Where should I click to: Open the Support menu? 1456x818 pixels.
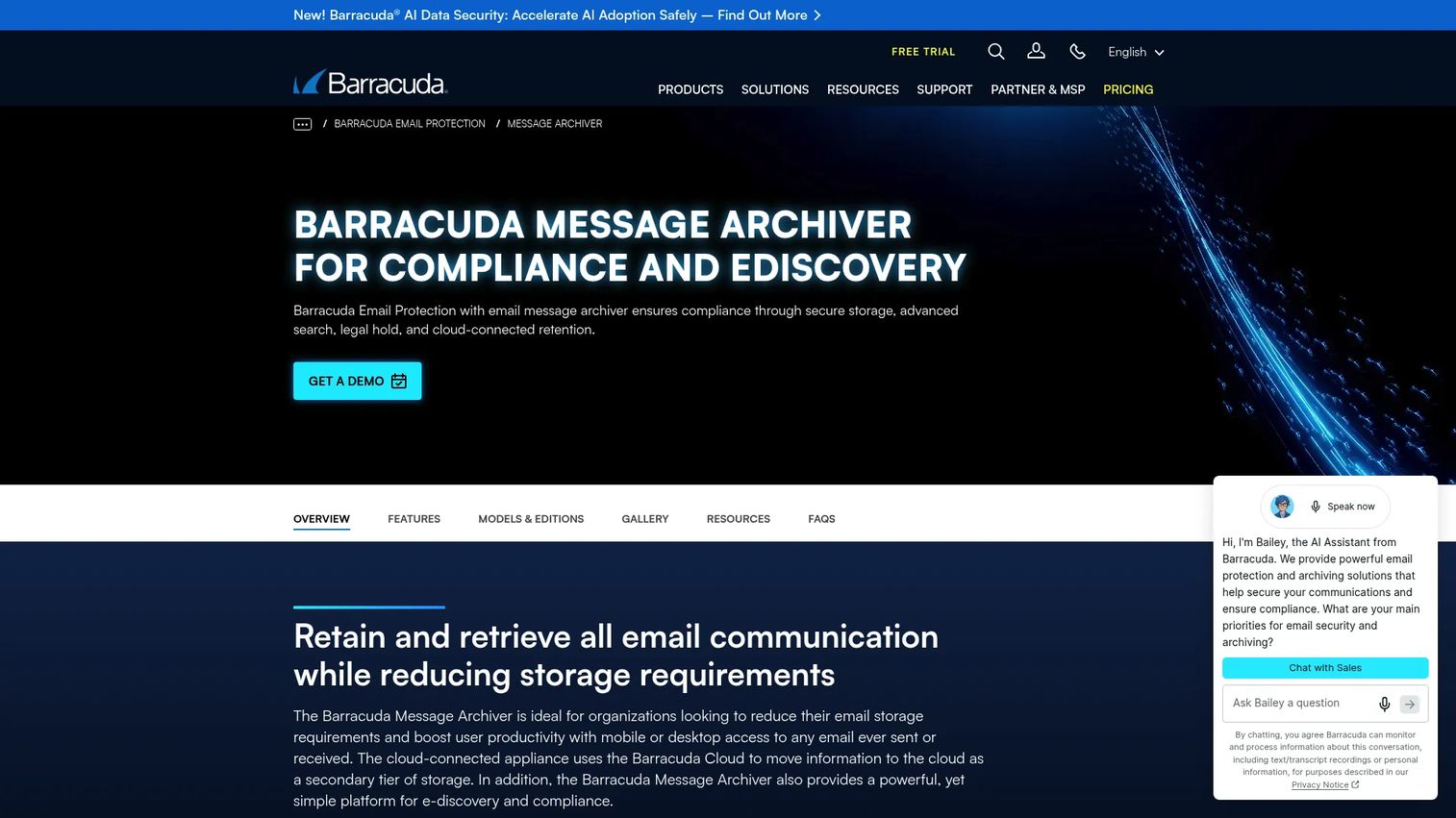pyautogui.click(x=944, y=89)
